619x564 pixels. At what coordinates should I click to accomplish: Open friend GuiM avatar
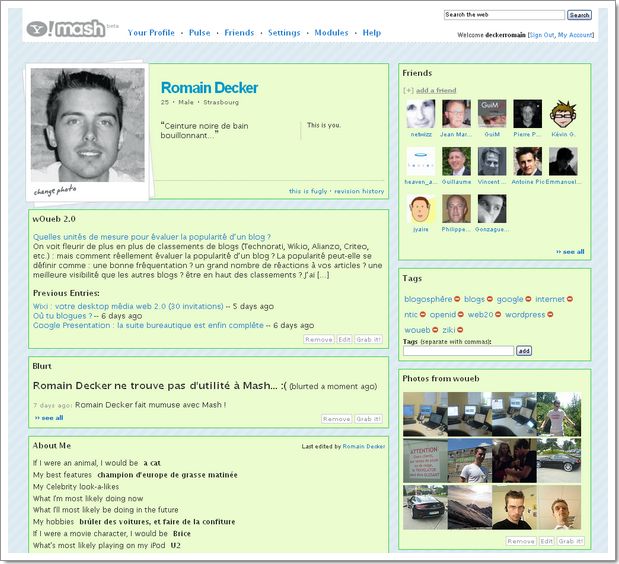pyautogui.click(x=492, y=114)
